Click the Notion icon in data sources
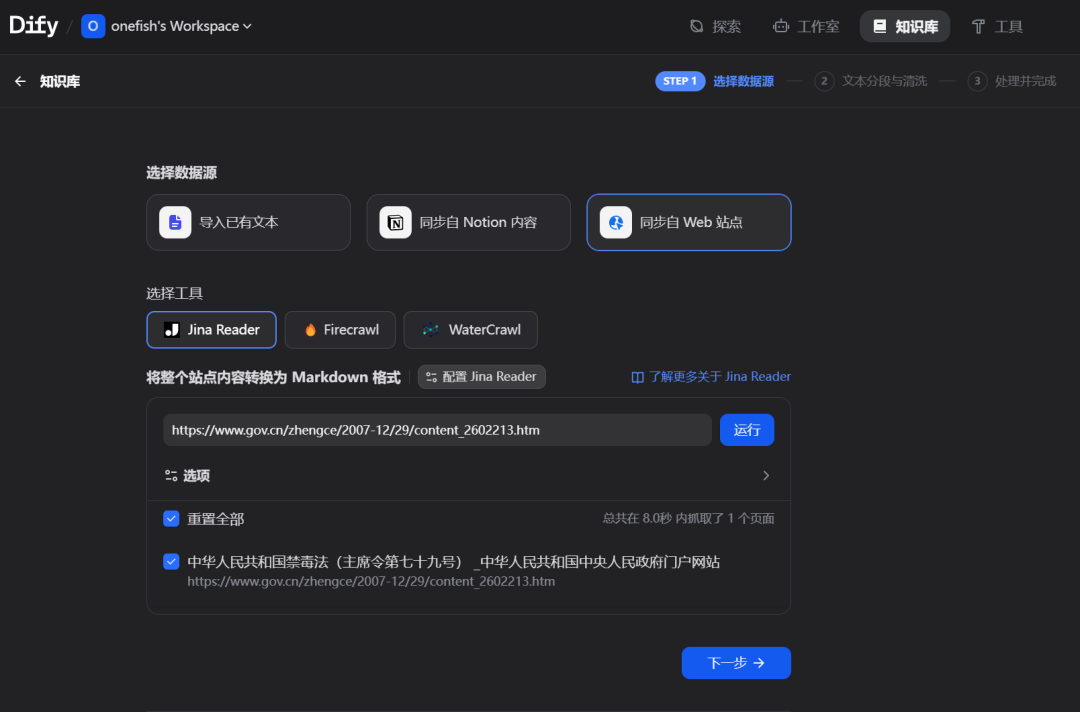 pyautogui.click(x=395, y=222)
